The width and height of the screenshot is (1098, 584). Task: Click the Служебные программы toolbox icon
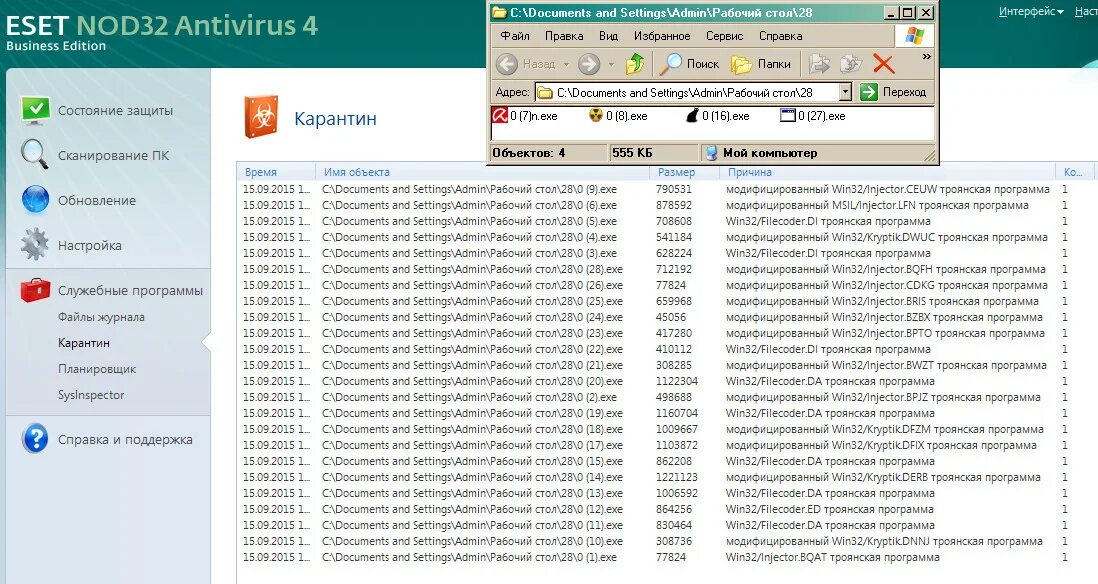pyautogui.click(x=35, y=289)
